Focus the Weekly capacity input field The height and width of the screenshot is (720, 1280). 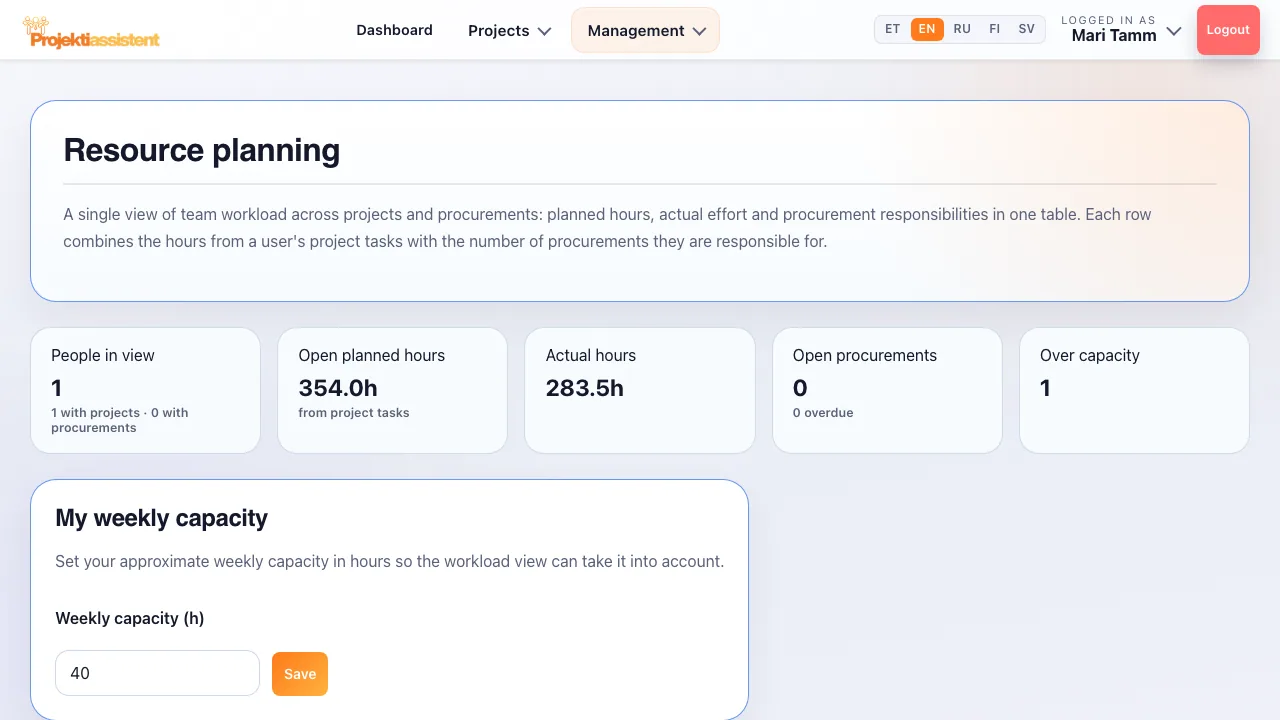[157, 673]
